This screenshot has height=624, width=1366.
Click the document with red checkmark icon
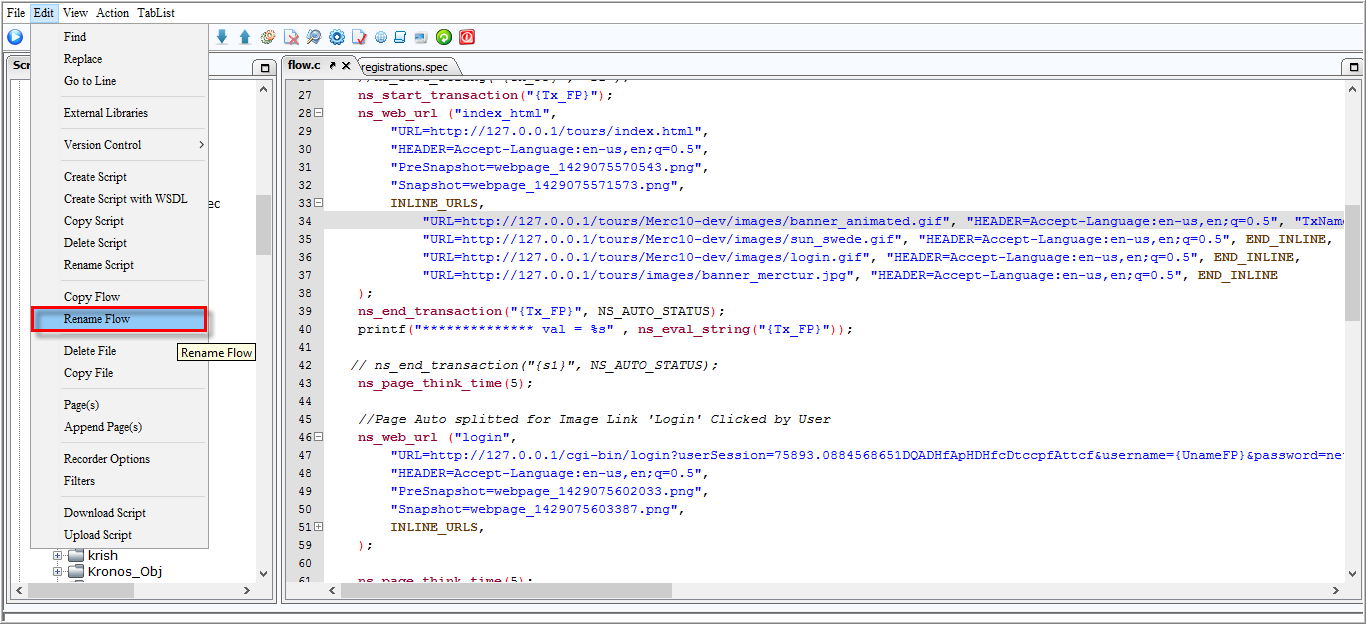(360, 37)
